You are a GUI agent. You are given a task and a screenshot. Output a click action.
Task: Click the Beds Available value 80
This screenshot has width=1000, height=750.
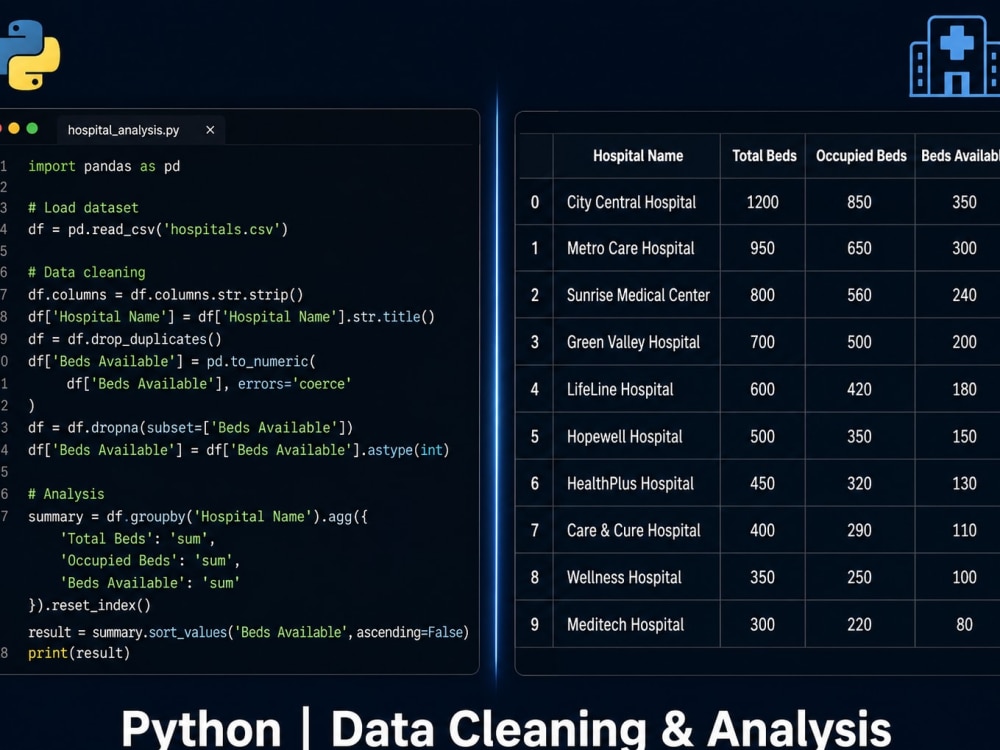tap(964, 624)
